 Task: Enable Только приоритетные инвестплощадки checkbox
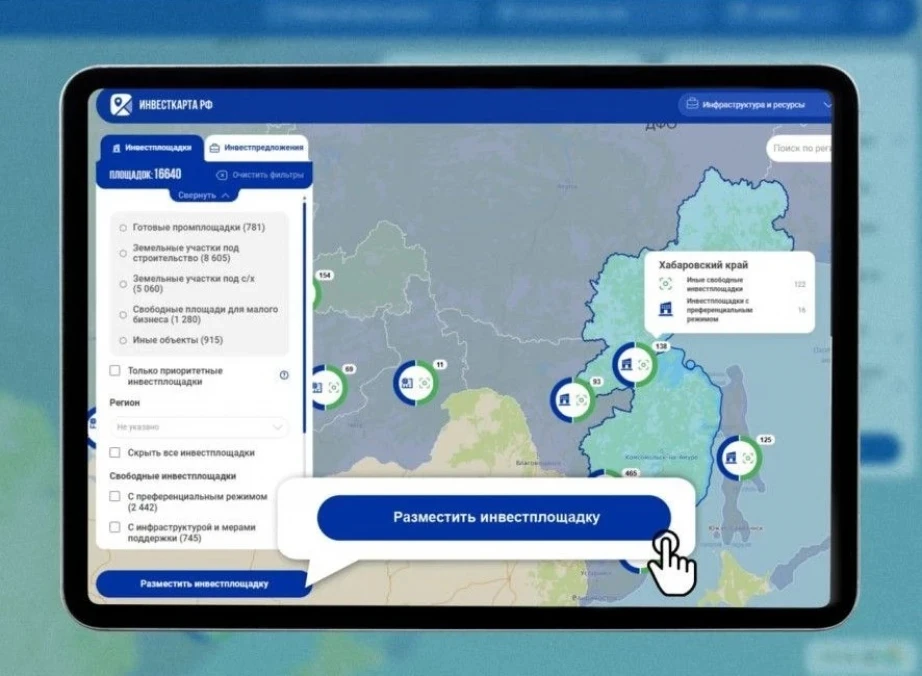pos(115,371)
